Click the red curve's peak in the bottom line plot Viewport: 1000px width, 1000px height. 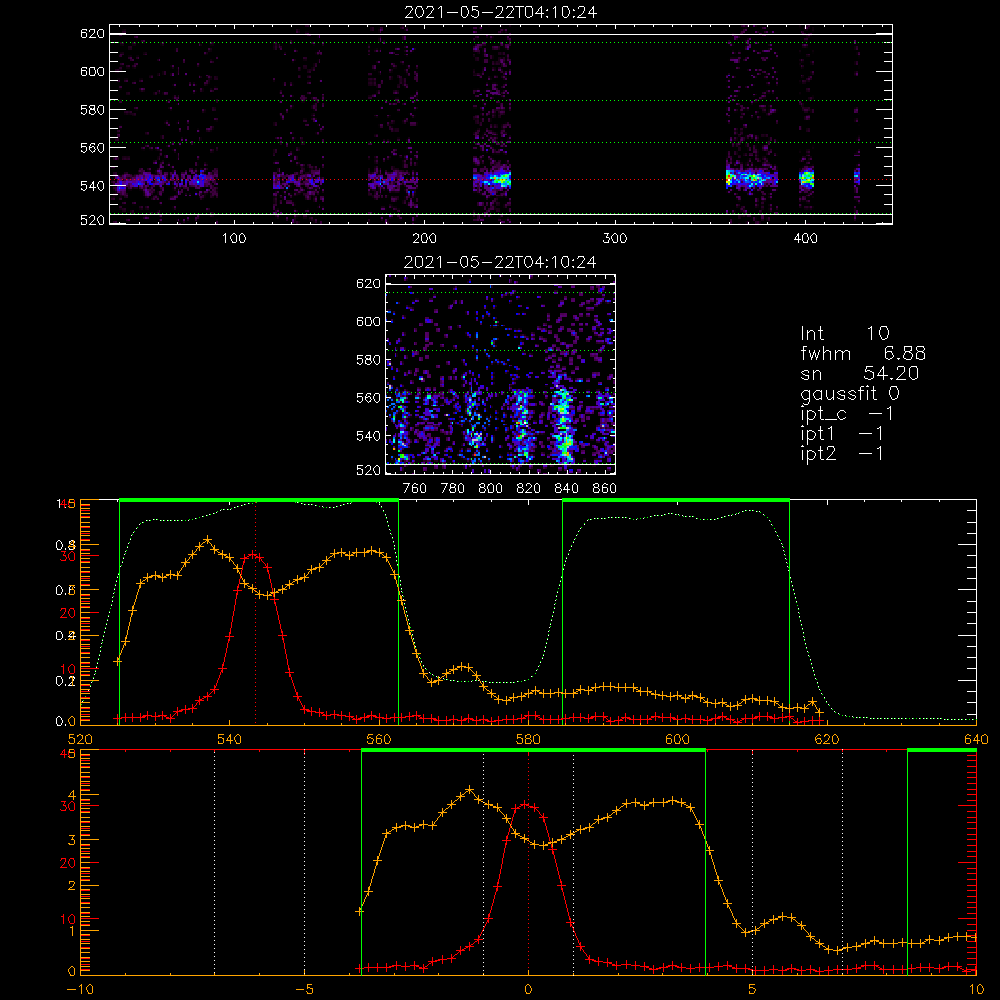(x=526, y=805)
